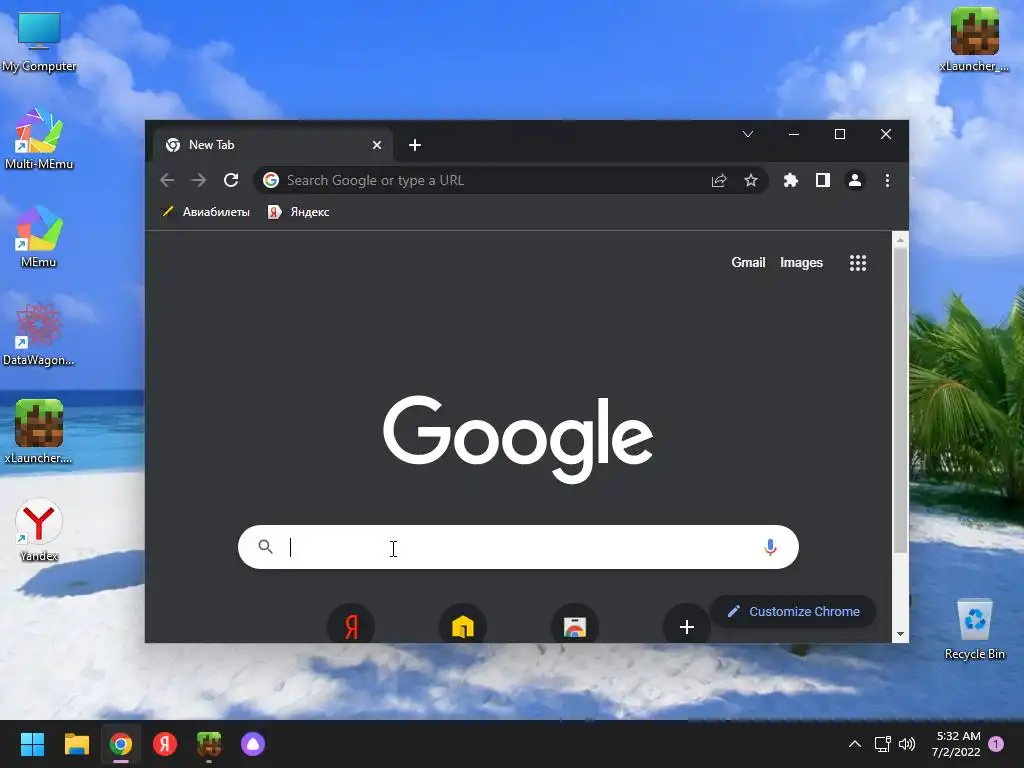This screenshot has width=1024, height=768.
Task: Select the MEmu desktop icon
Action: coord(39,236)
